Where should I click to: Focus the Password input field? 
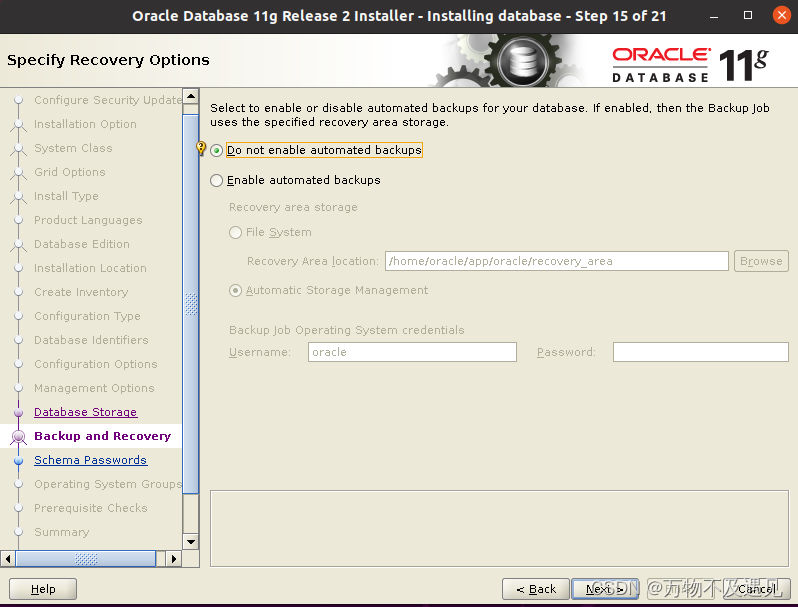tap(700, 352)
